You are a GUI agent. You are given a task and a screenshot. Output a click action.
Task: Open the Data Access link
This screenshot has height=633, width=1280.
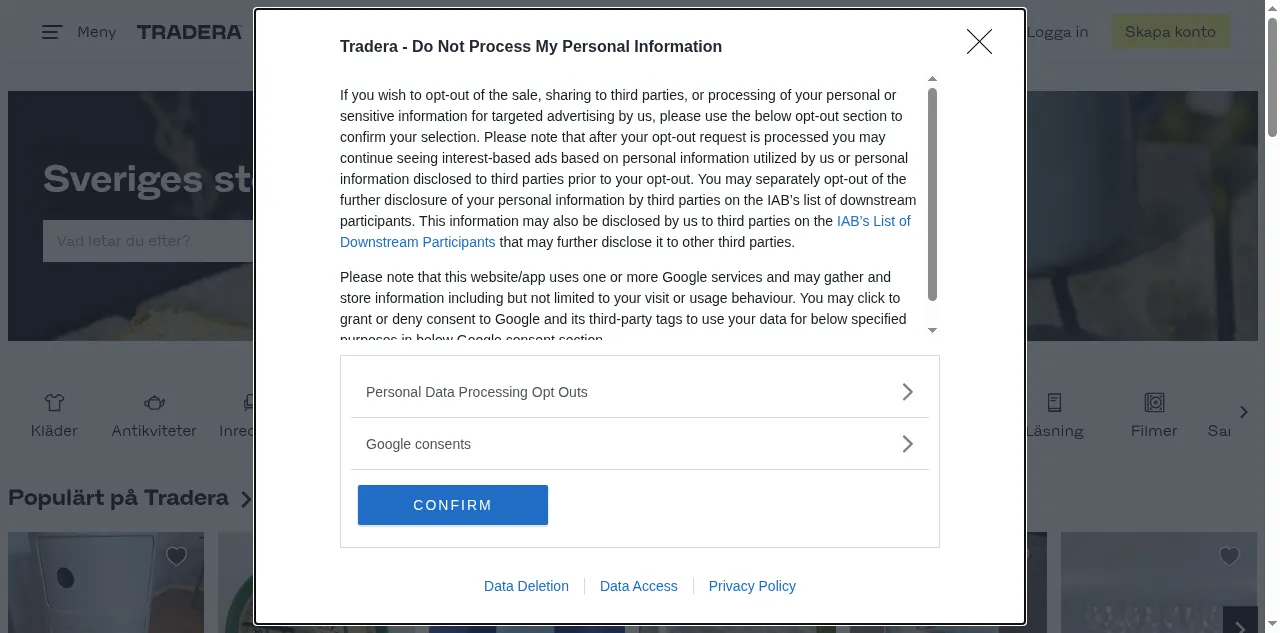[639, 586]
